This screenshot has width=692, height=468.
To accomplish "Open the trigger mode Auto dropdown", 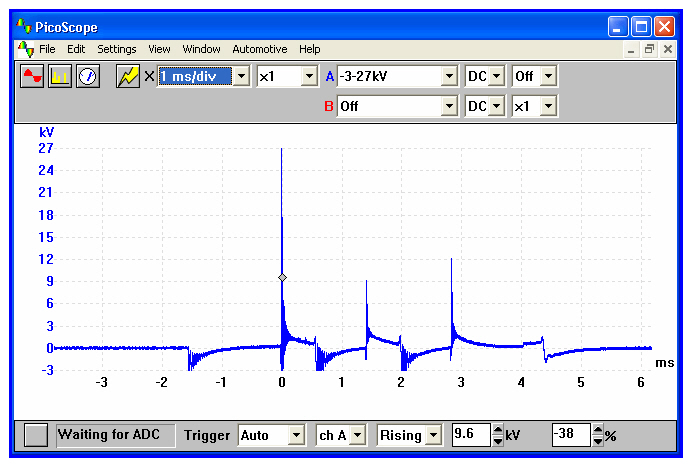I will click(296, 435).
